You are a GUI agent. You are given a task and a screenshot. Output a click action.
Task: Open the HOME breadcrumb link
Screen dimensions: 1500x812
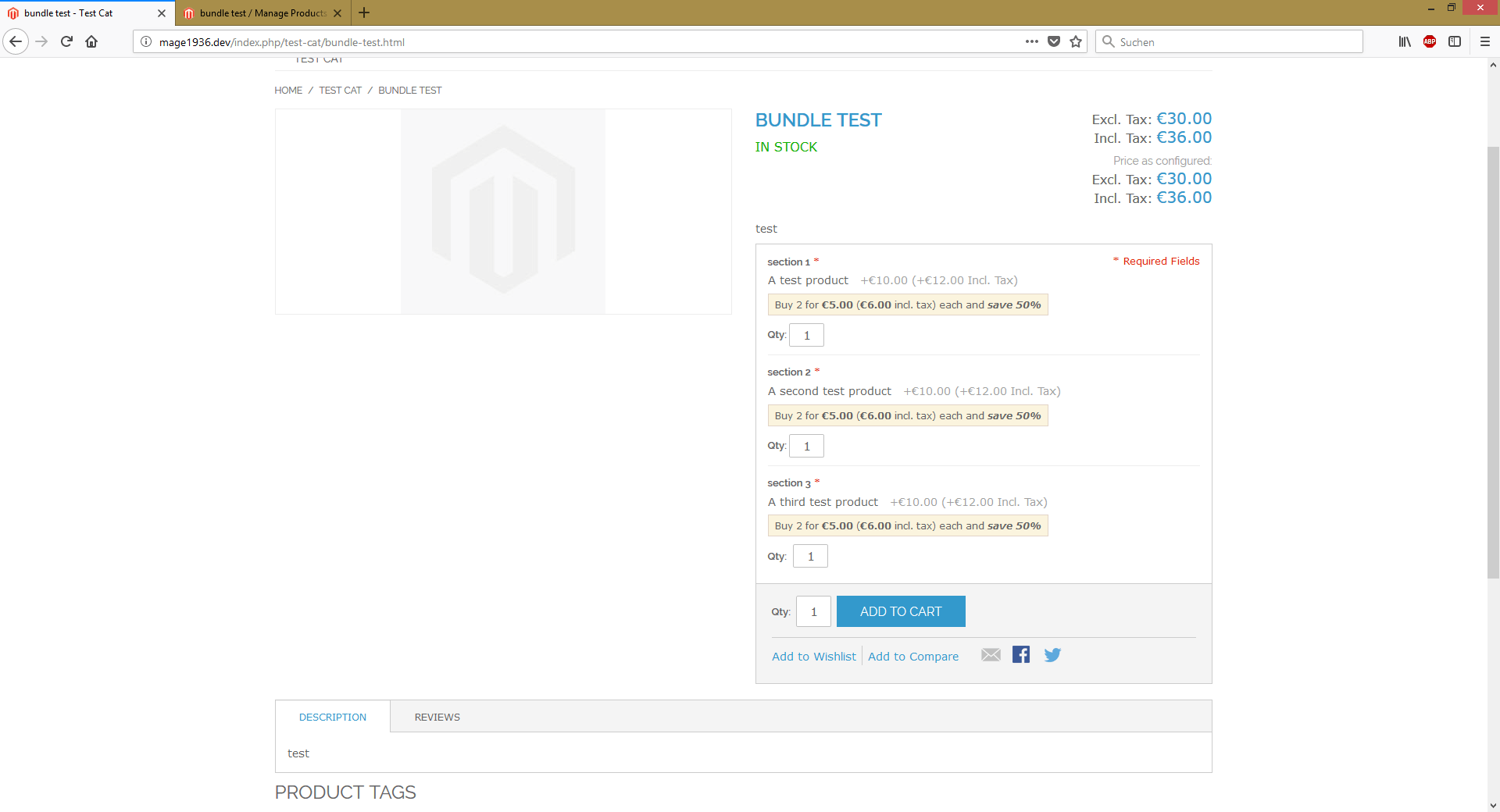[287, 90]
